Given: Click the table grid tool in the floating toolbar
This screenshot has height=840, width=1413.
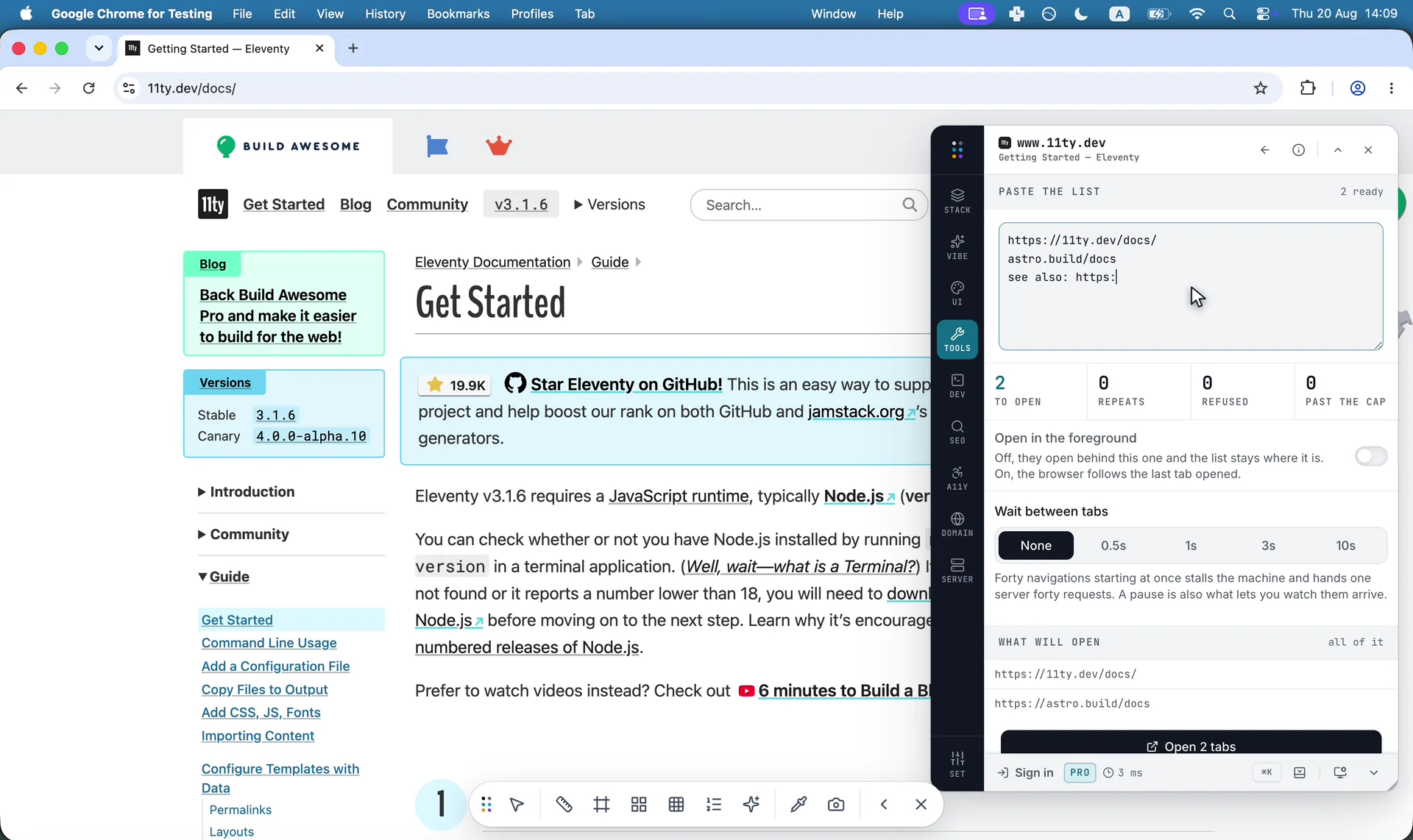Looking at the screenshot, I should point(676,805).
